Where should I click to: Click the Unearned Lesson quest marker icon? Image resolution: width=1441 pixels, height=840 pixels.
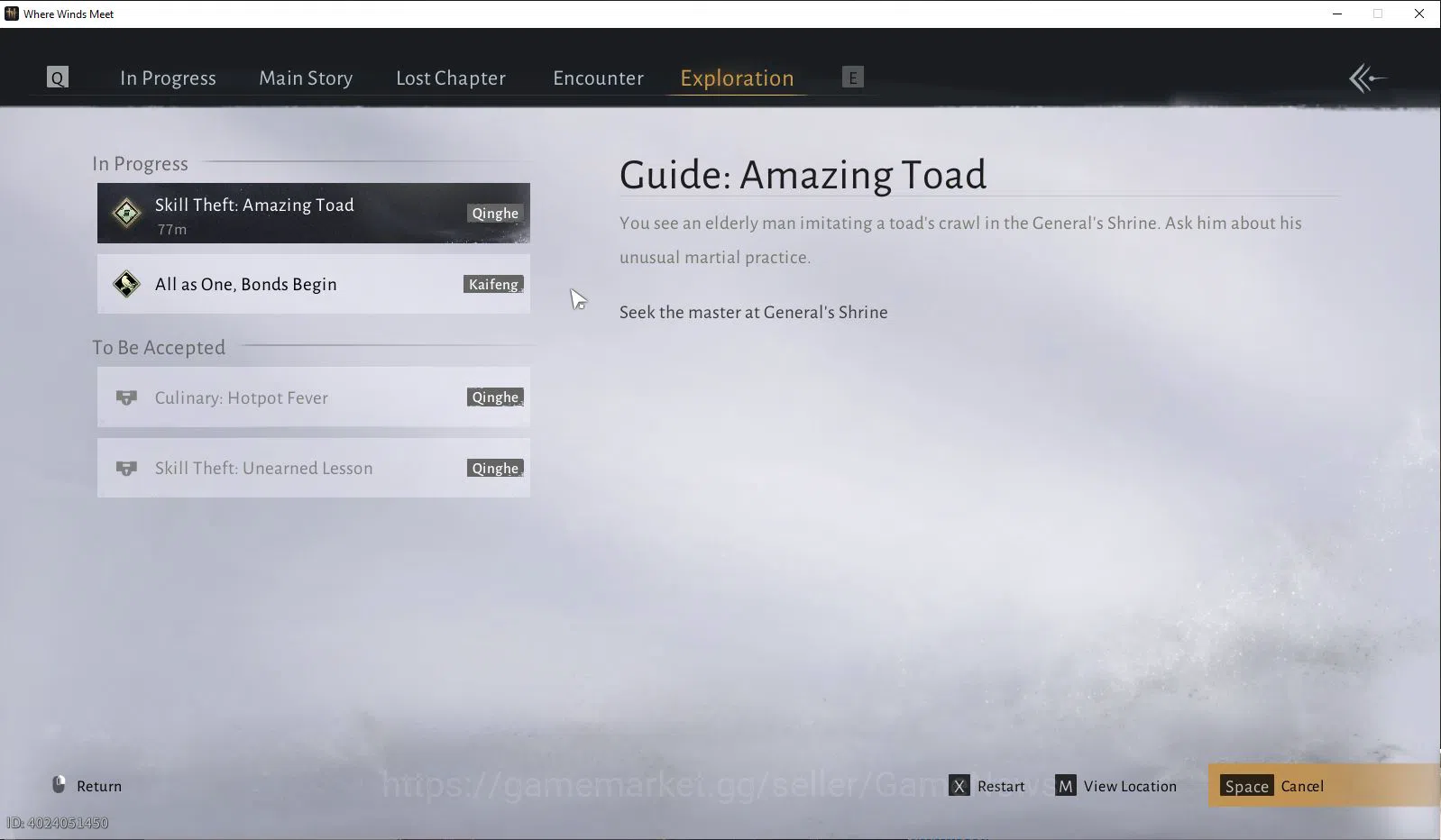pos(126,469)
